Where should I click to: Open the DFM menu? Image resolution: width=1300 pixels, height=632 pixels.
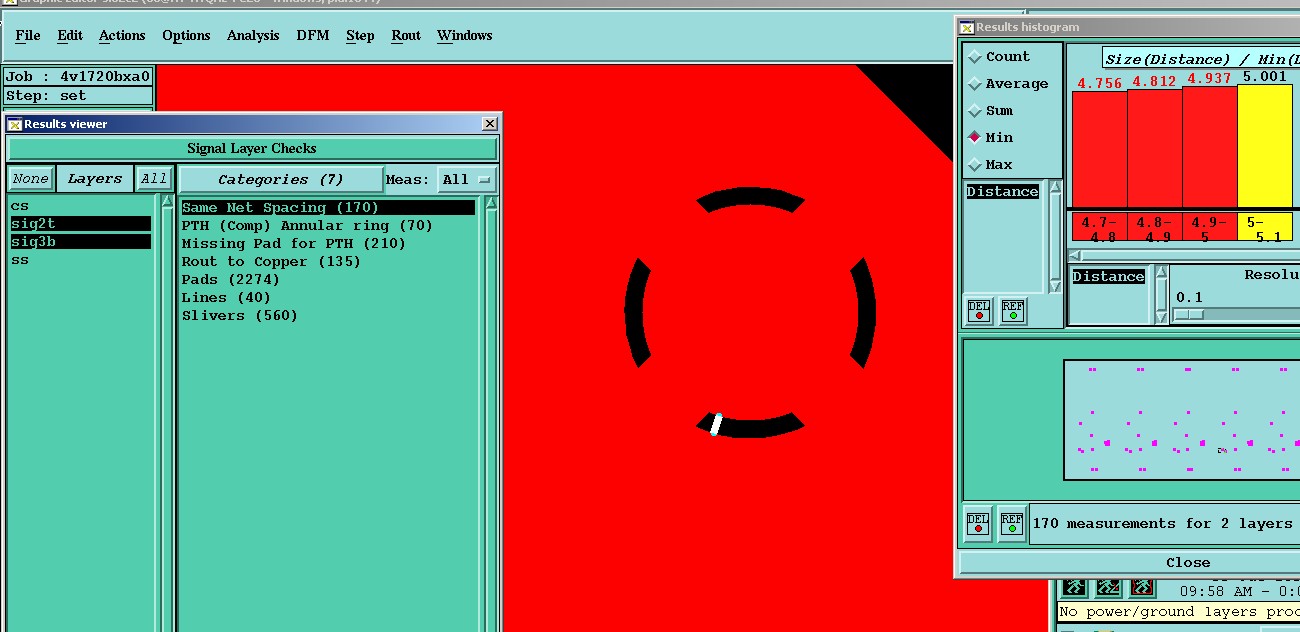click(312, 35)
